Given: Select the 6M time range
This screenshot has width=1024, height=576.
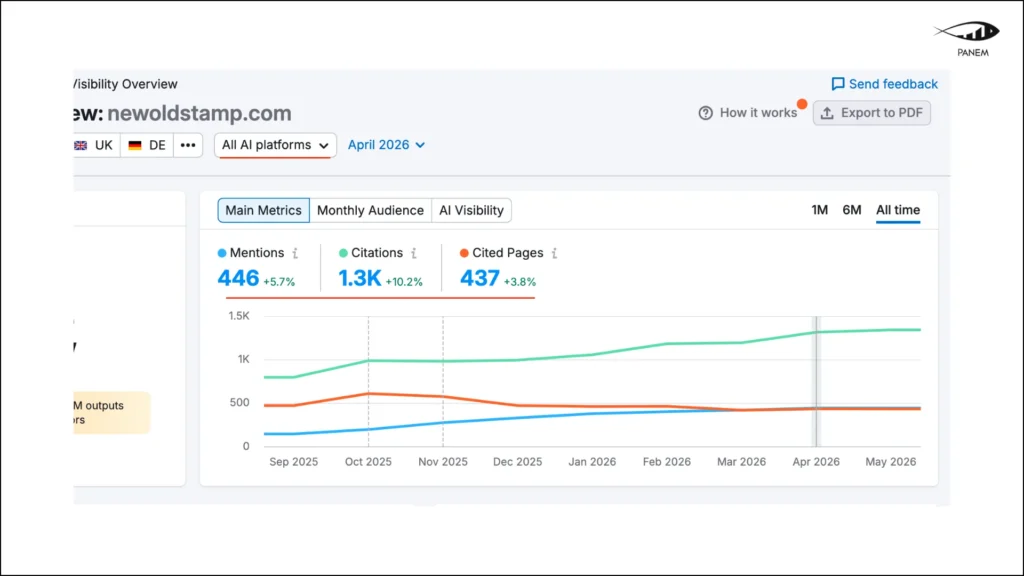Looking at the screenshot, I should [x=852, y=210].
